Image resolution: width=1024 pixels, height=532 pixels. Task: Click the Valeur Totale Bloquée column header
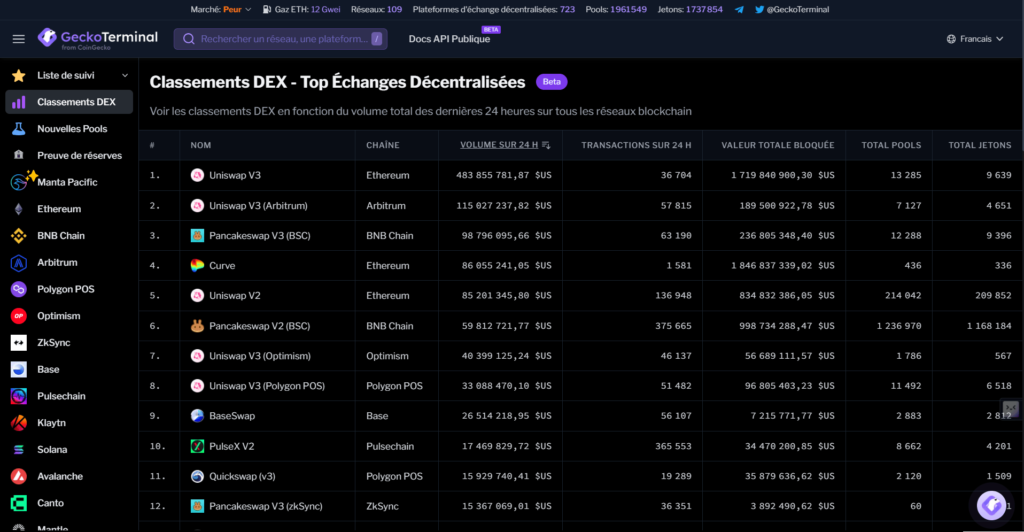click(x=777, y=145)
